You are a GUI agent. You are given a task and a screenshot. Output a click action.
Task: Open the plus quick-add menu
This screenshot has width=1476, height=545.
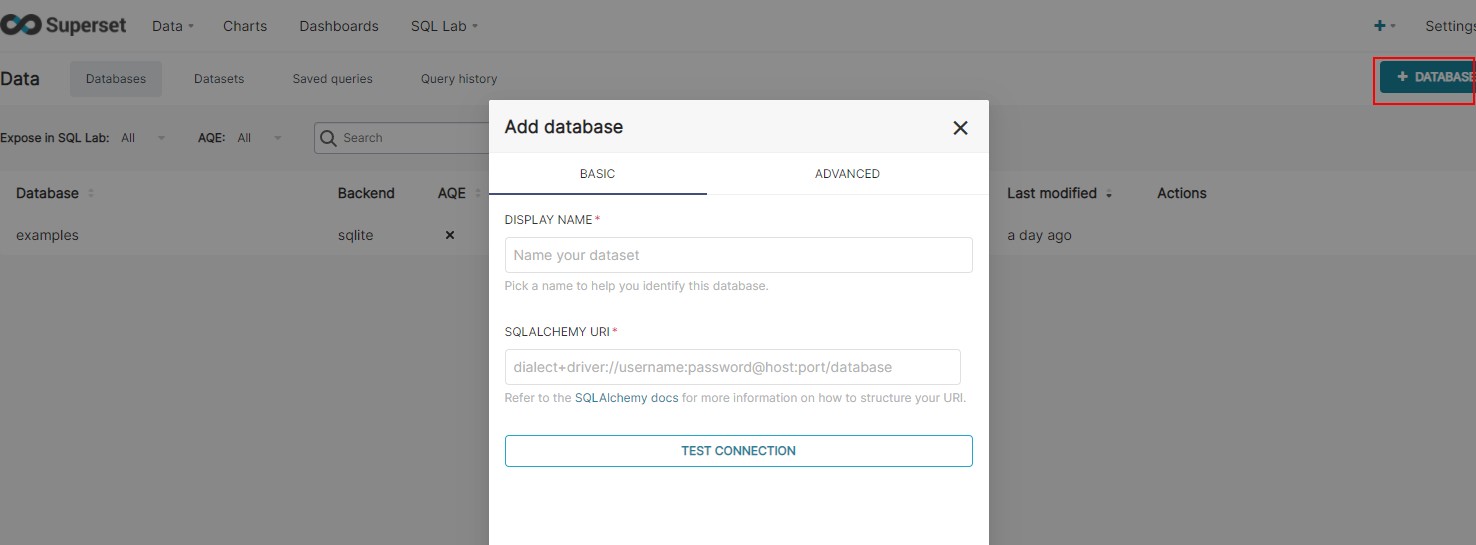1385,26
